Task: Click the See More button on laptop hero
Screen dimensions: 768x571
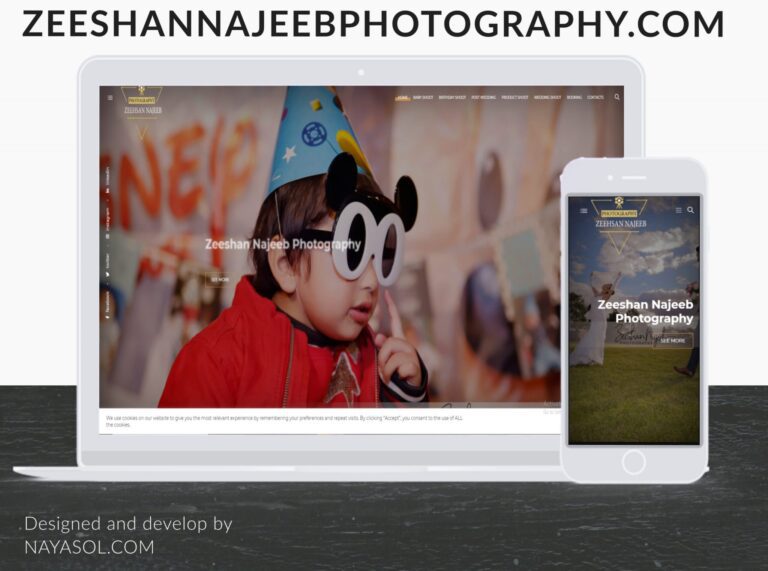Action: tap(220, 280)
